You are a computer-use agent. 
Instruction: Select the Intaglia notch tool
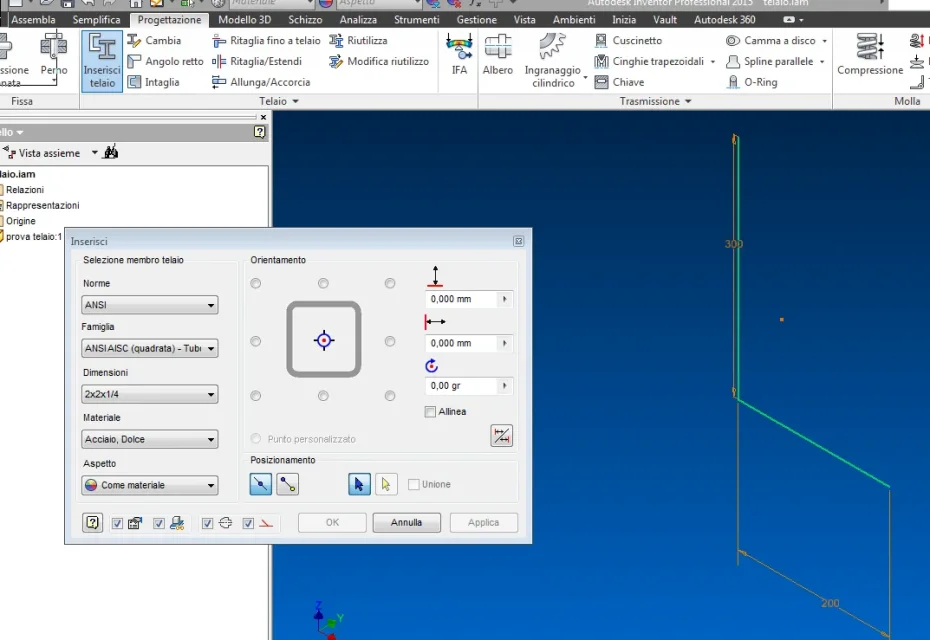(154, 82)
